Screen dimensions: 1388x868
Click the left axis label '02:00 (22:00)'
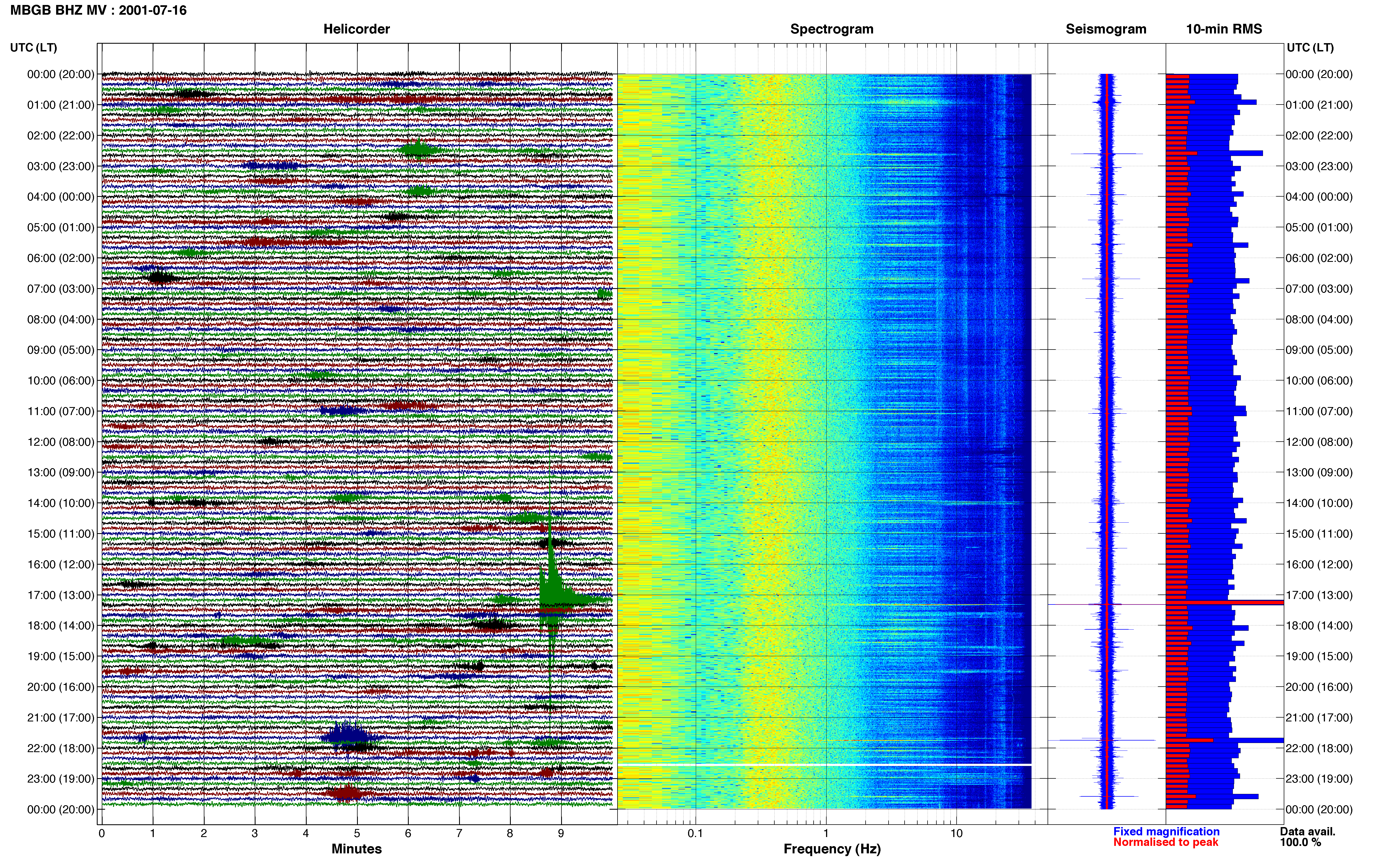[60, 135]
